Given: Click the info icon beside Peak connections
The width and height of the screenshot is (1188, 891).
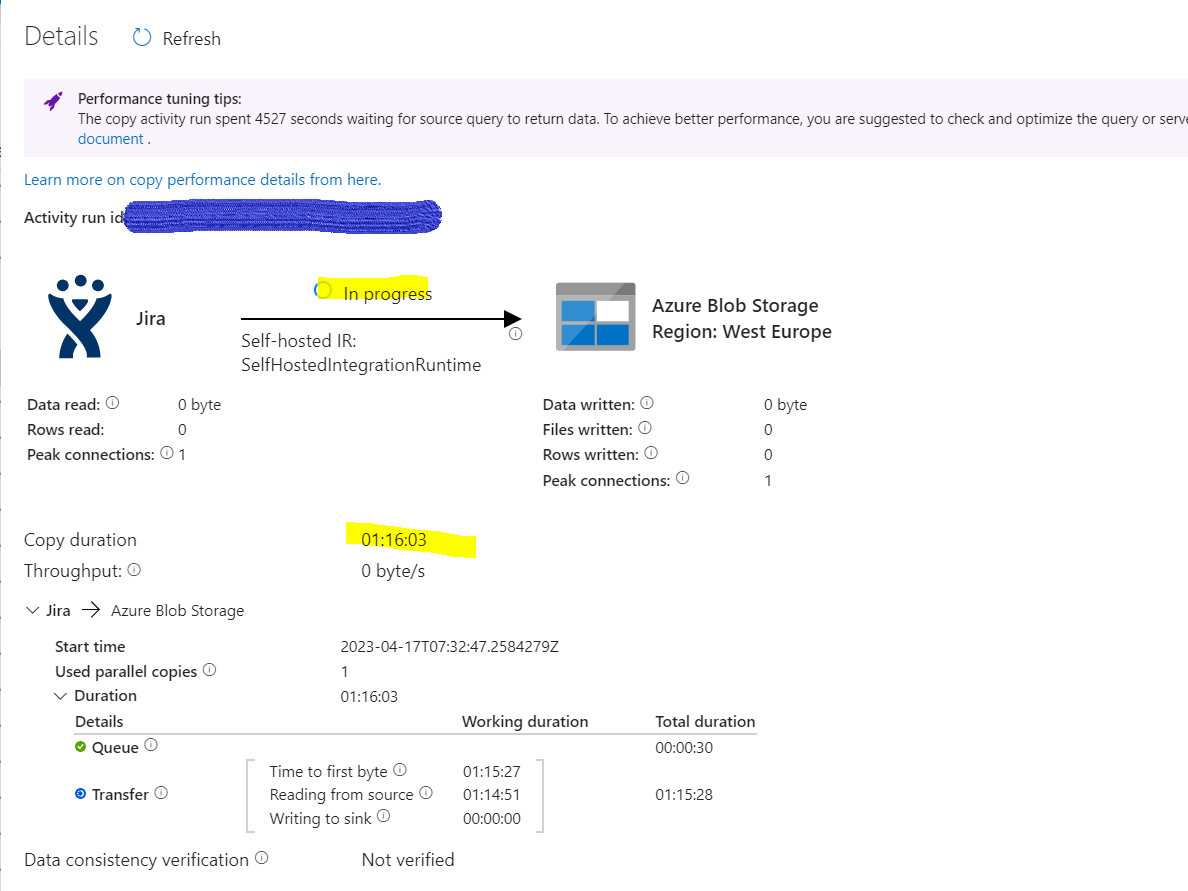Looking at the screenshot, I should point(168,453).
